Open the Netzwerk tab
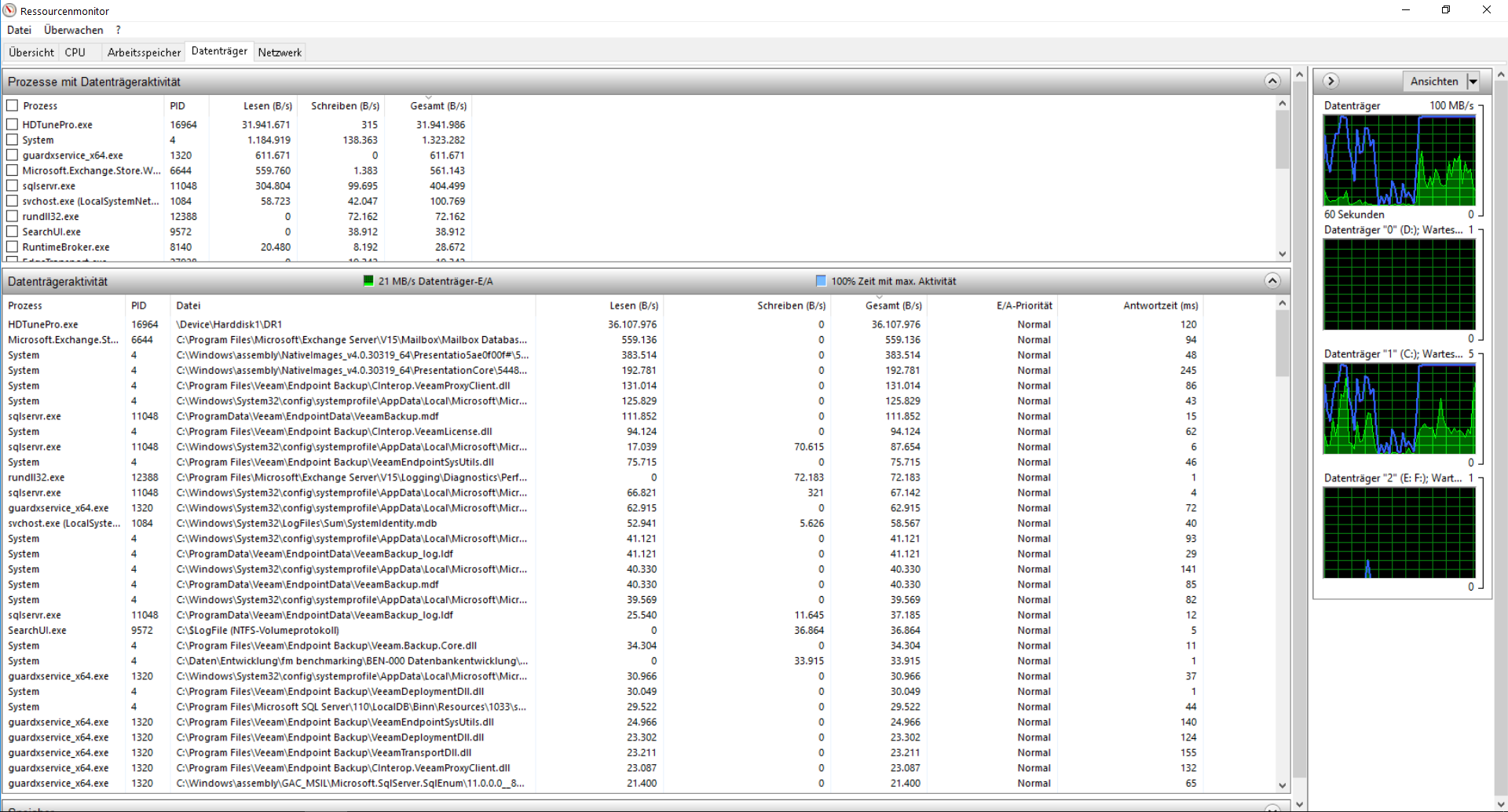This screenshot has width=1508, height=812. [280, 52]
